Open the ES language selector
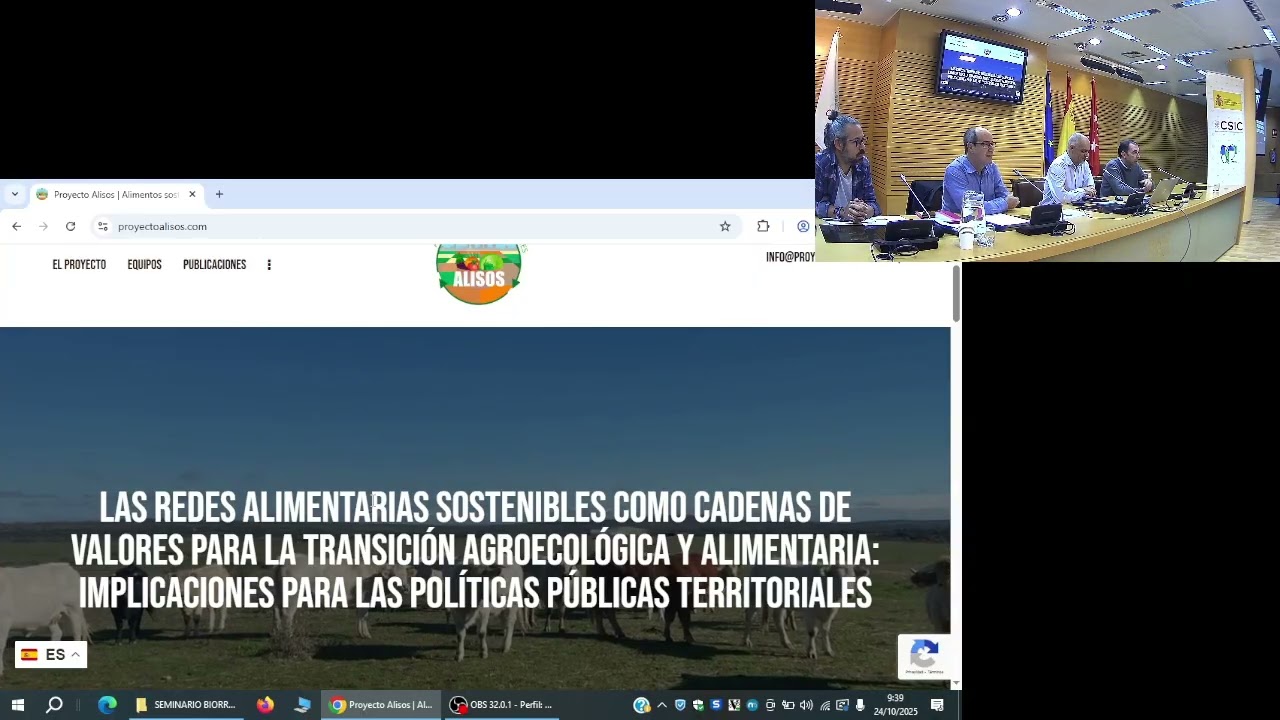Screen dimensions: 1280x720 (x=51, y=655)
